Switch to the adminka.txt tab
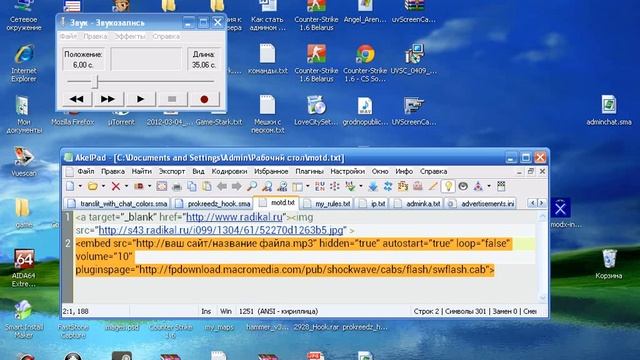 coord(418,203)
